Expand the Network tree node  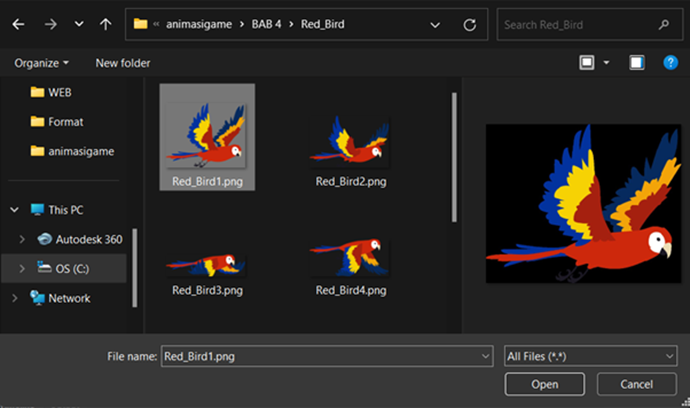click(x=15, y=298)
